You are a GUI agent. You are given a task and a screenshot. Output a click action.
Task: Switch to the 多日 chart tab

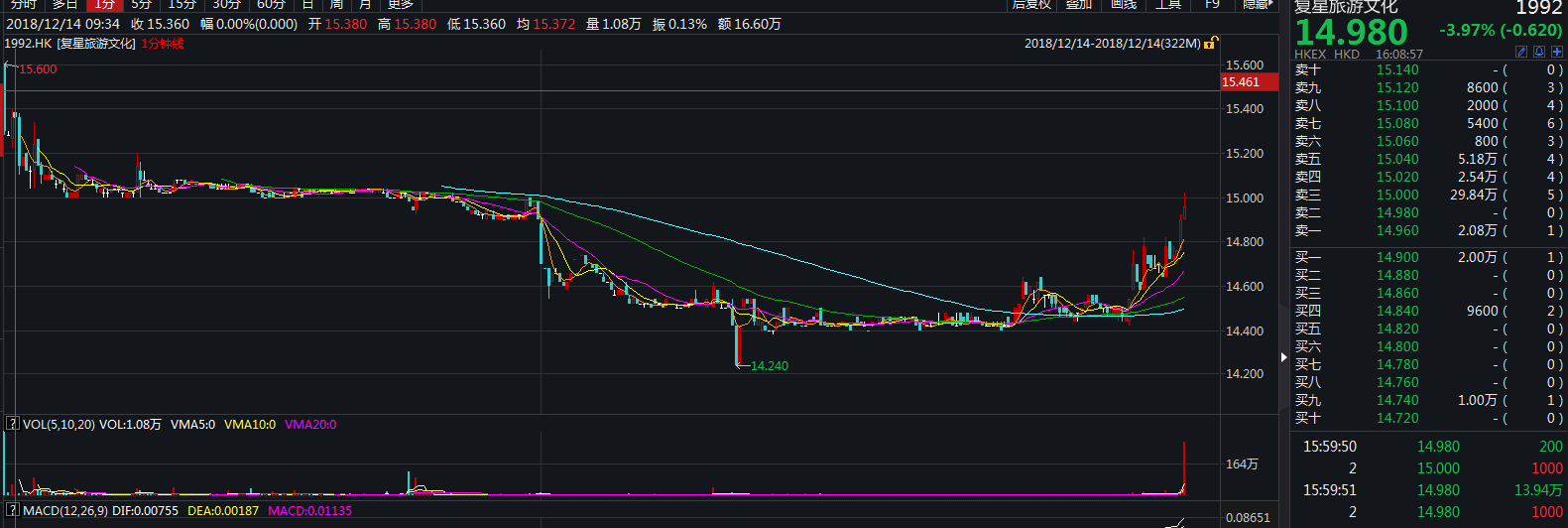64,5
